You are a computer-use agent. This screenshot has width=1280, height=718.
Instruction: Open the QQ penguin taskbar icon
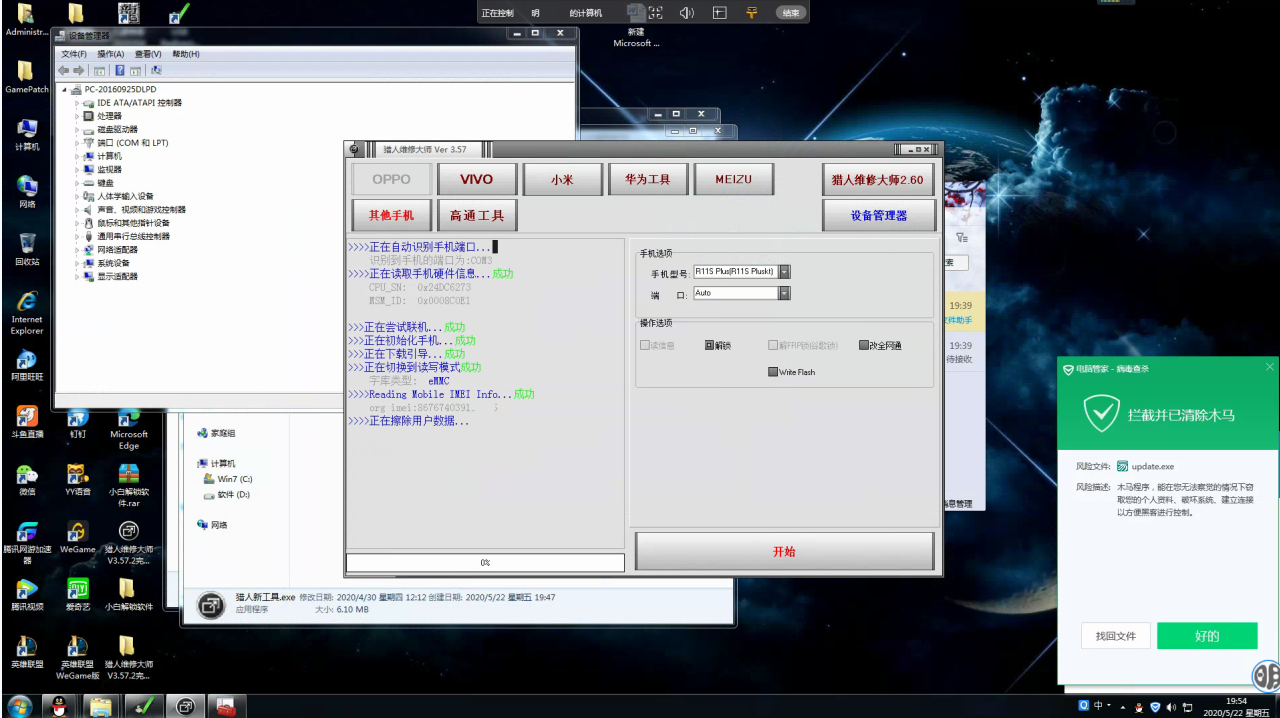tap(60, 706)
